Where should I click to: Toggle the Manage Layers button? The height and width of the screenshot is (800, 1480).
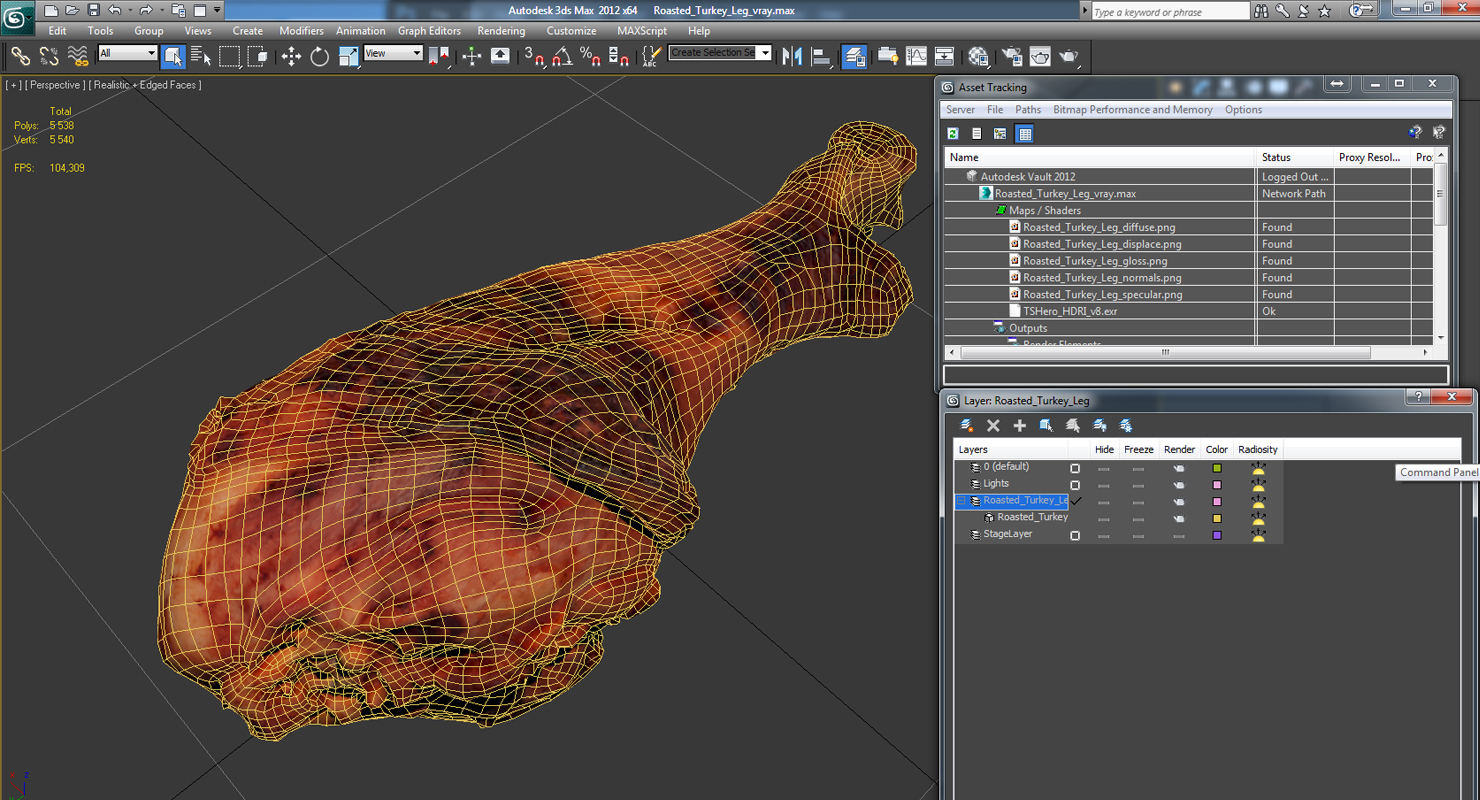(x=854, y=56)
